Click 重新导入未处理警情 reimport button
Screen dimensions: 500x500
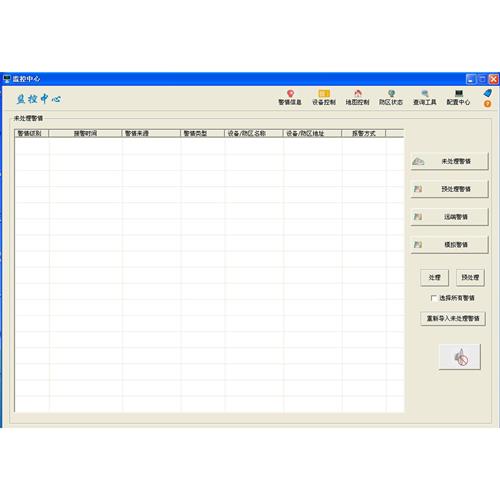tap(453, 319)
